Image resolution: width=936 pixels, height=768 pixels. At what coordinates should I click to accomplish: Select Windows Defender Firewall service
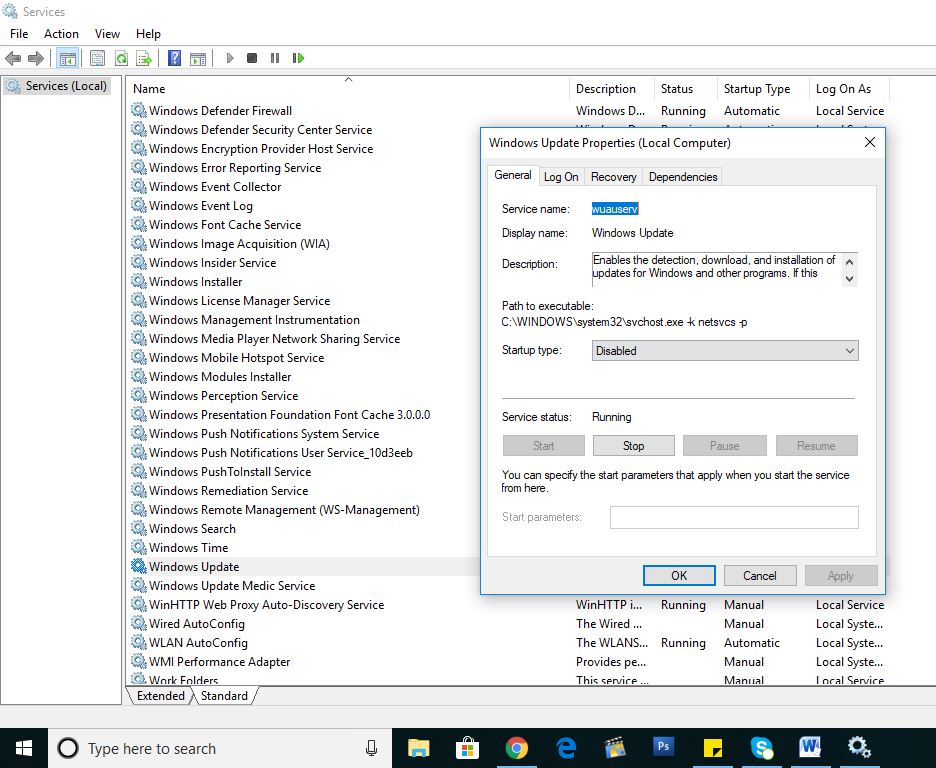[220, 110]
